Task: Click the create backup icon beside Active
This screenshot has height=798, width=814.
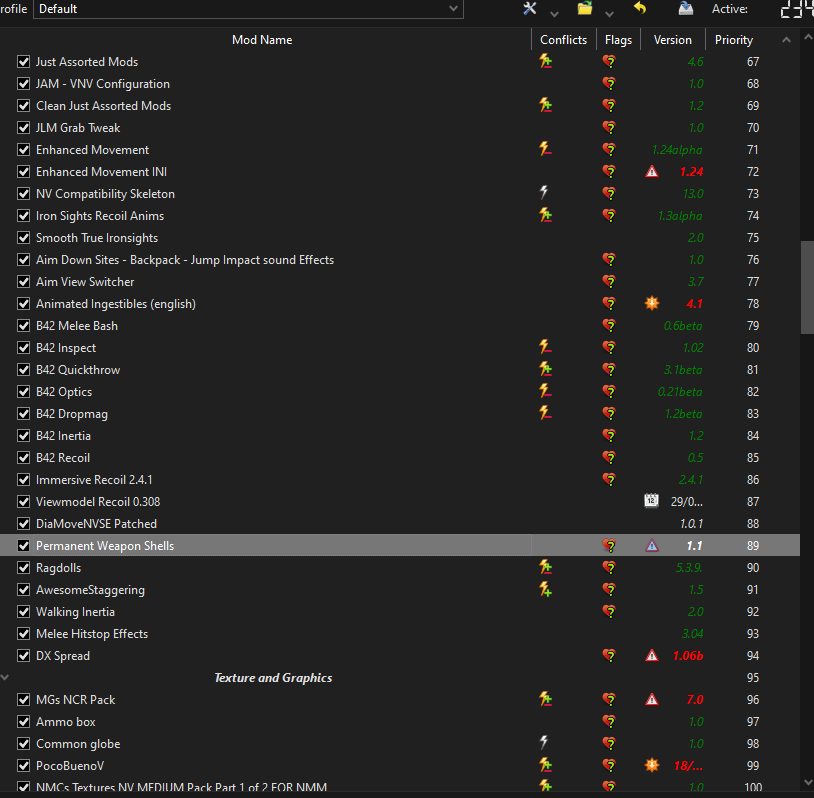Action: pyautogui.click(x=686, y=8)
